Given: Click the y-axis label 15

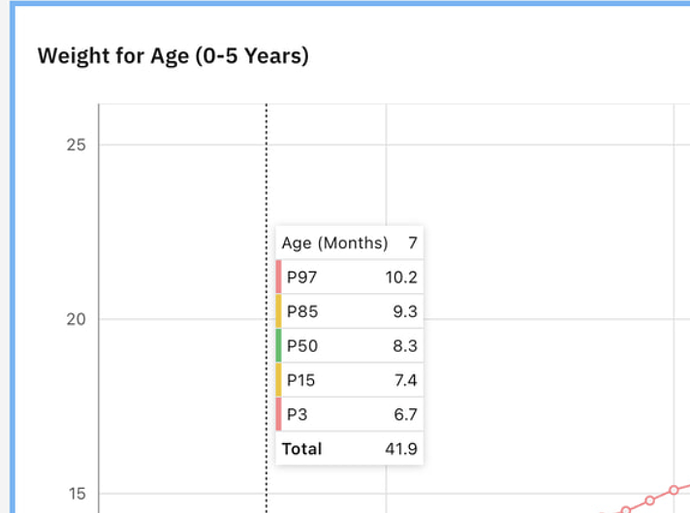Looking at the screenshot, I should 76,494.
